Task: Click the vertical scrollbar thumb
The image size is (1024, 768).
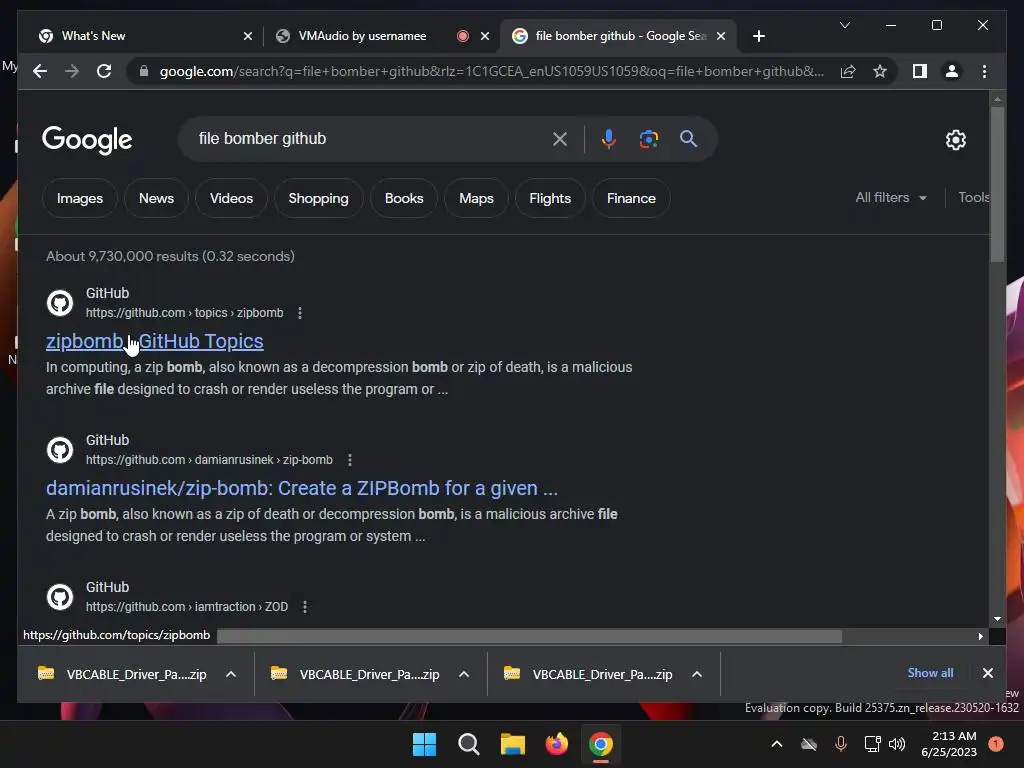Action: click(997, 185)
